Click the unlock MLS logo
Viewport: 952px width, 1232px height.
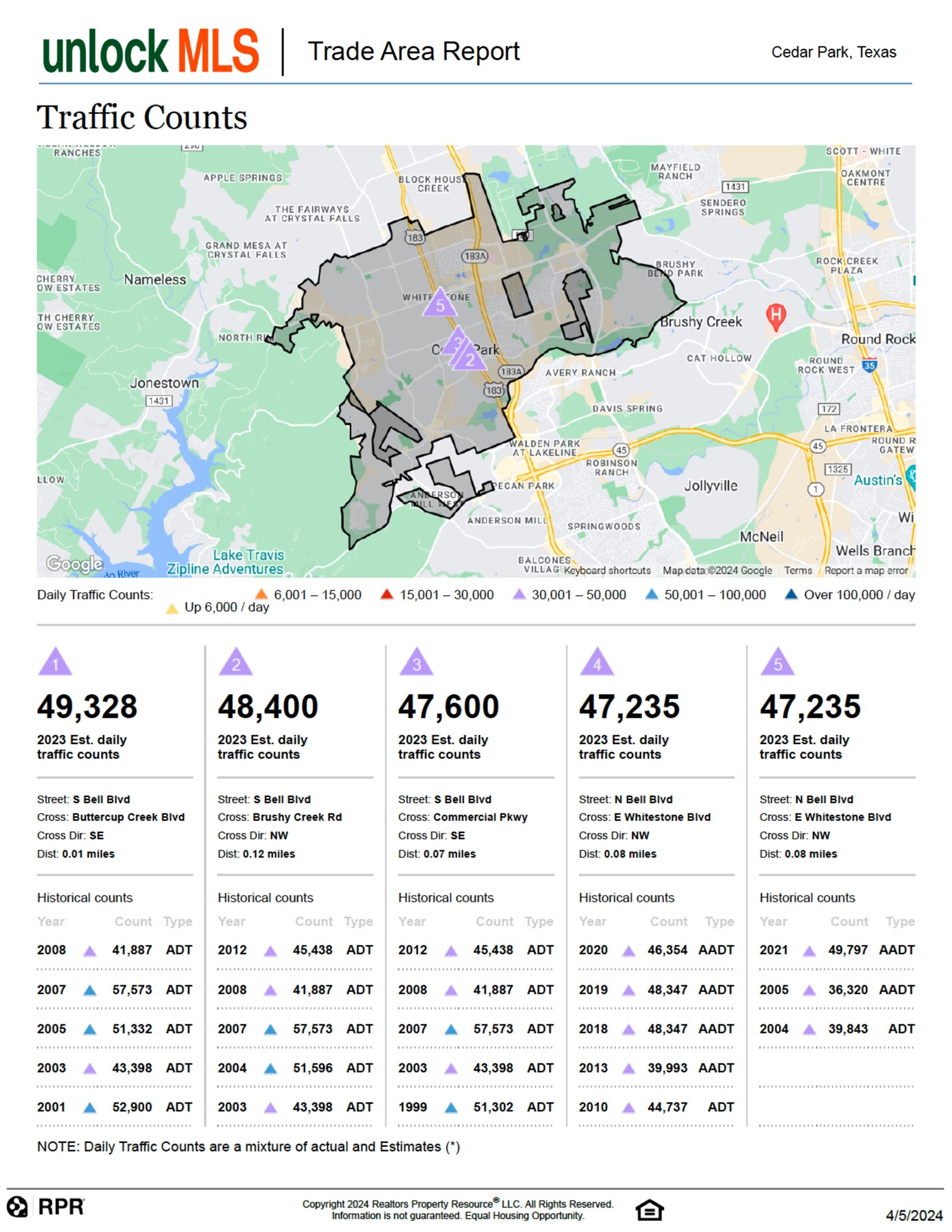(151, 51)
